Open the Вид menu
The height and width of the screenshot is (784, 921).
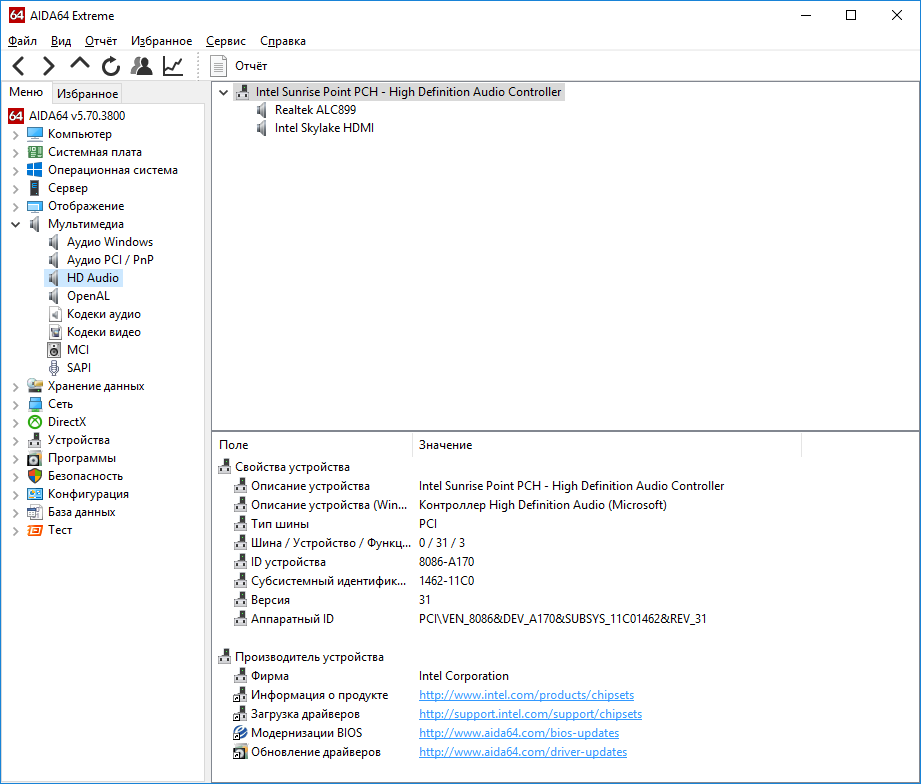click(60, 41)
